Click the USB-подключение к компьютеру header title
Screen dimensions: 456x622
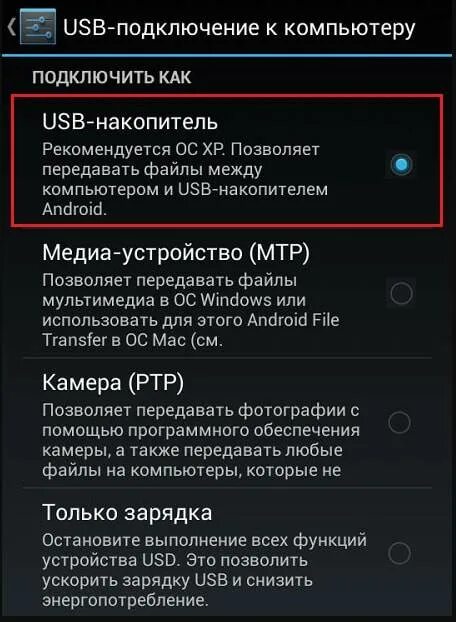(x=239, y=28)
